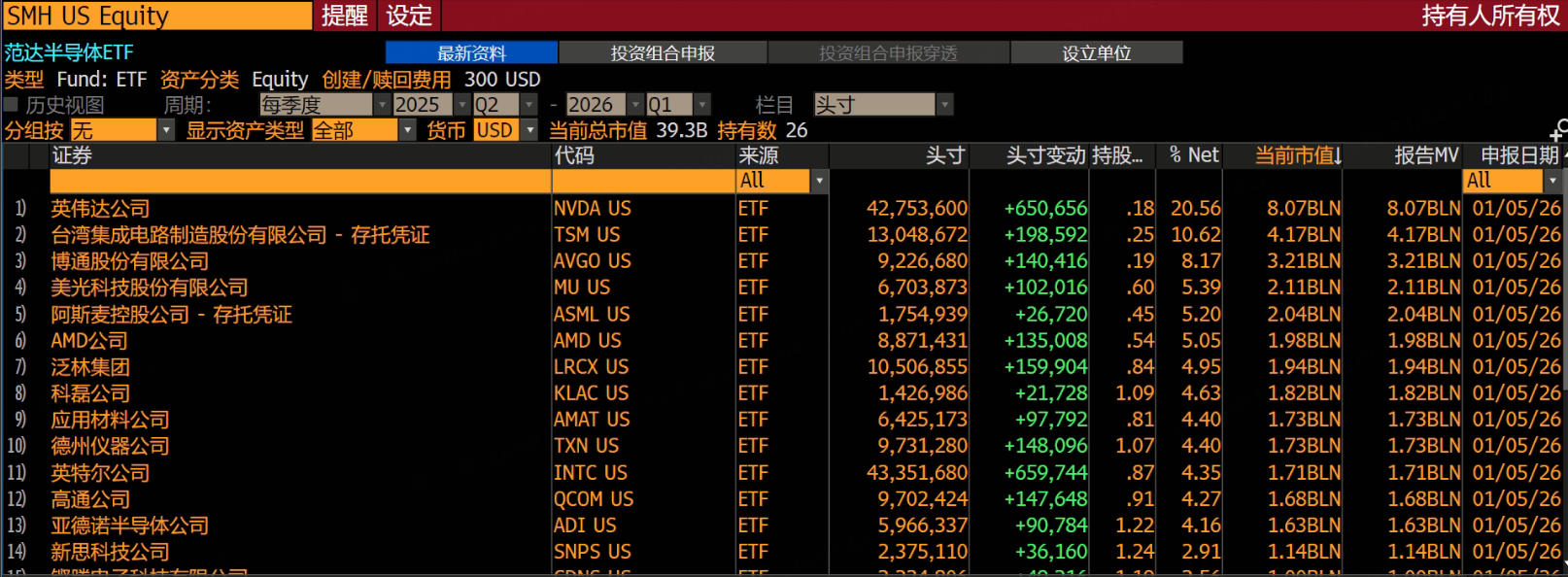Switch to the 设立单位 tab
The width and height of the screenshot is (1568, 577).
tap(1096, 52)
